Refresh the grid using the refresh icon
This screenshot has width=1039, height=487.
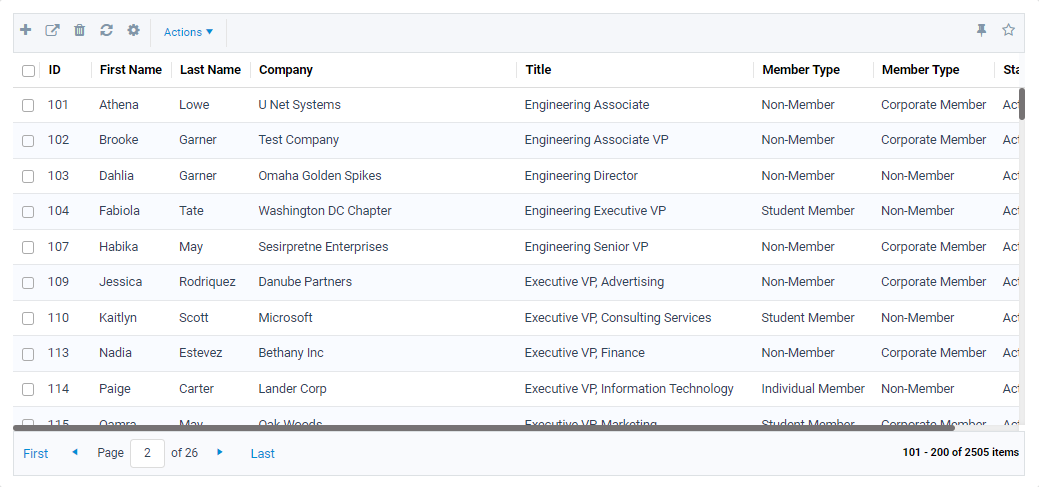tap(106, 31)
